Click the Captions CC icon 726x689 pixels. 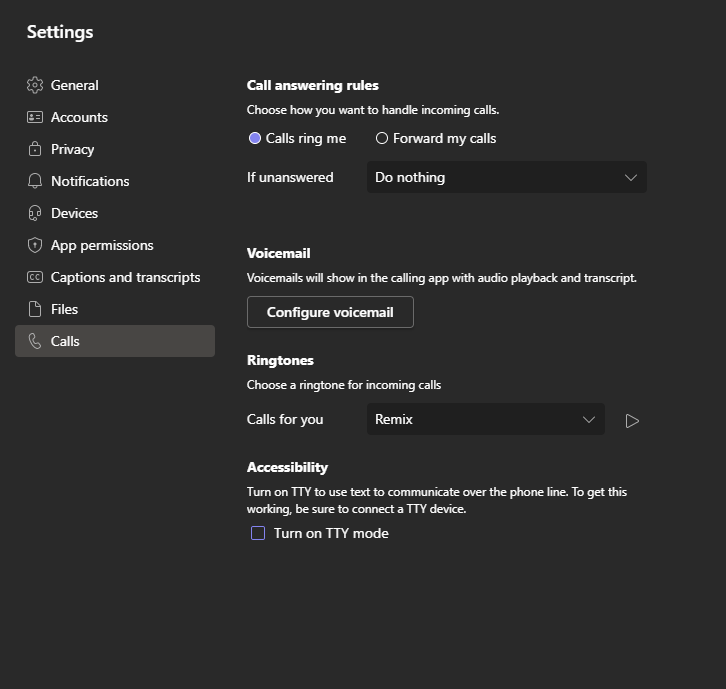[35, 277]
